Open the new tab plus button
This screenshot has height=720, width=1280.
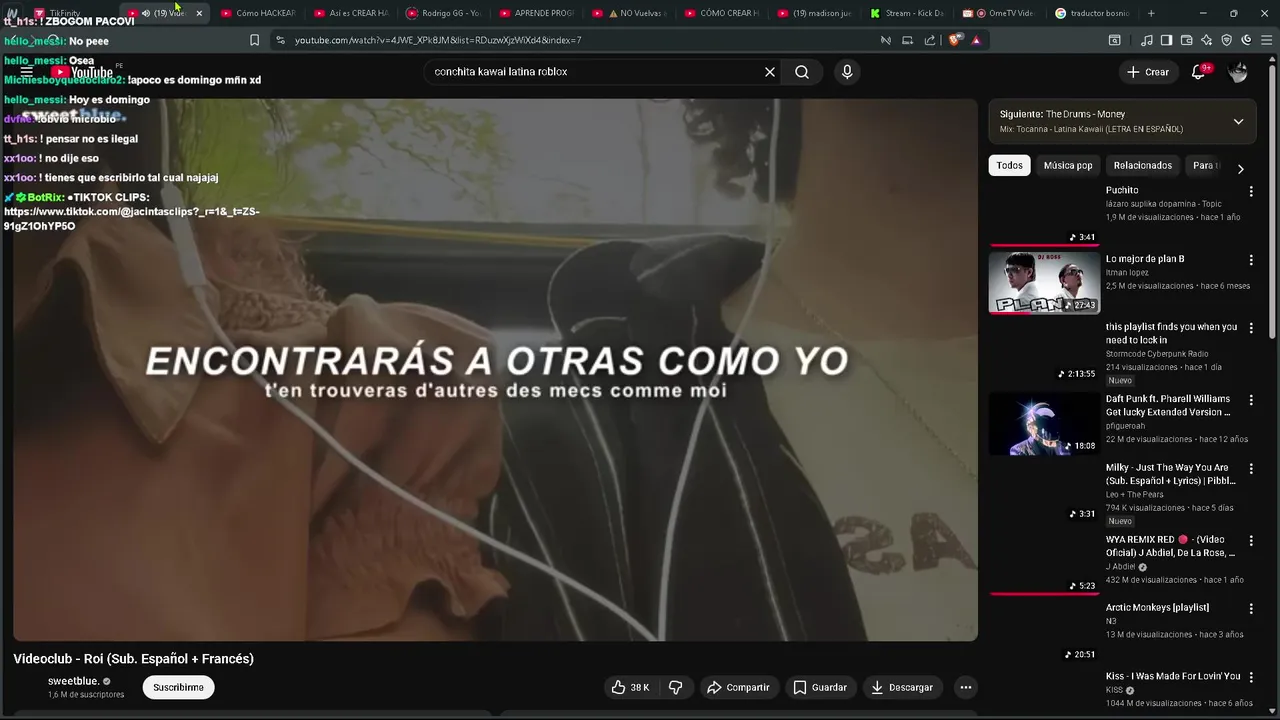(1151, 13)
